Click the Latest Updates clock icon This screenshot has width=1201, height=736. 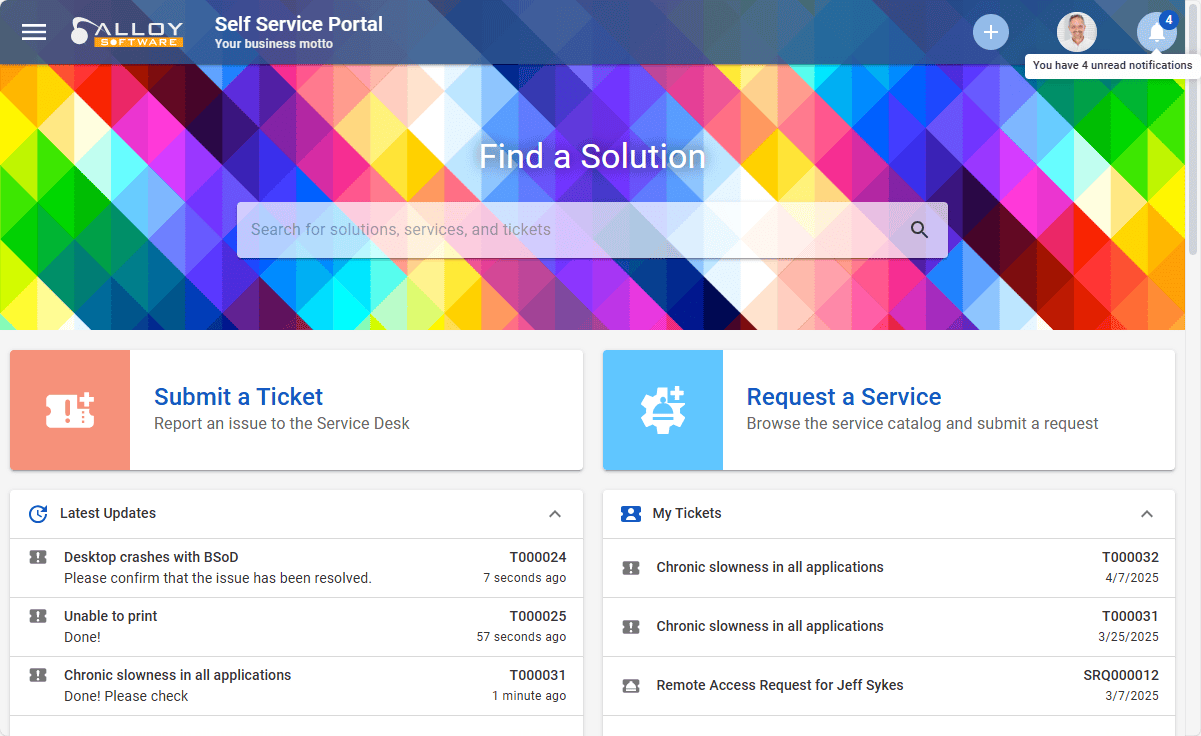pyautogui.click(x=38, y=514)
